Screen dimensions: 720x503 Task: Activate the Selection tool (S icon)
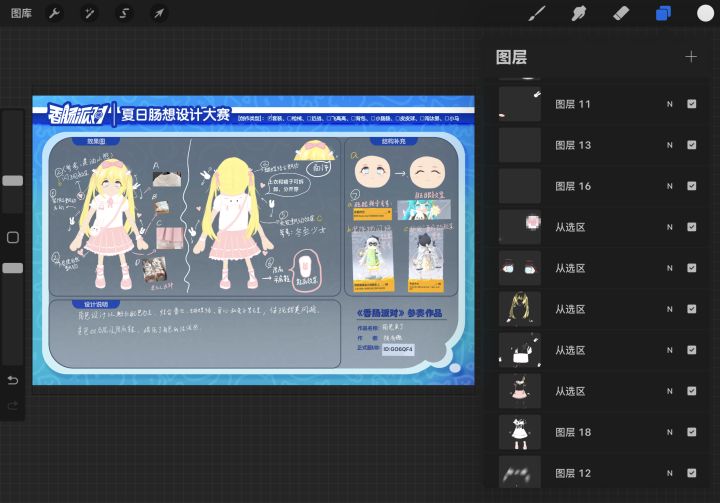pyautogui.click(x=124, y=13)
